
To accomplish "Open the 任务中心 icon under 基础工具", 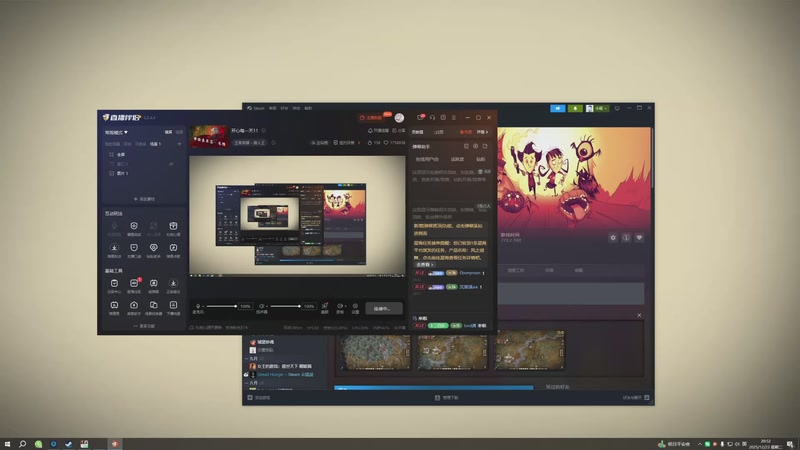I will coord(114,283).
